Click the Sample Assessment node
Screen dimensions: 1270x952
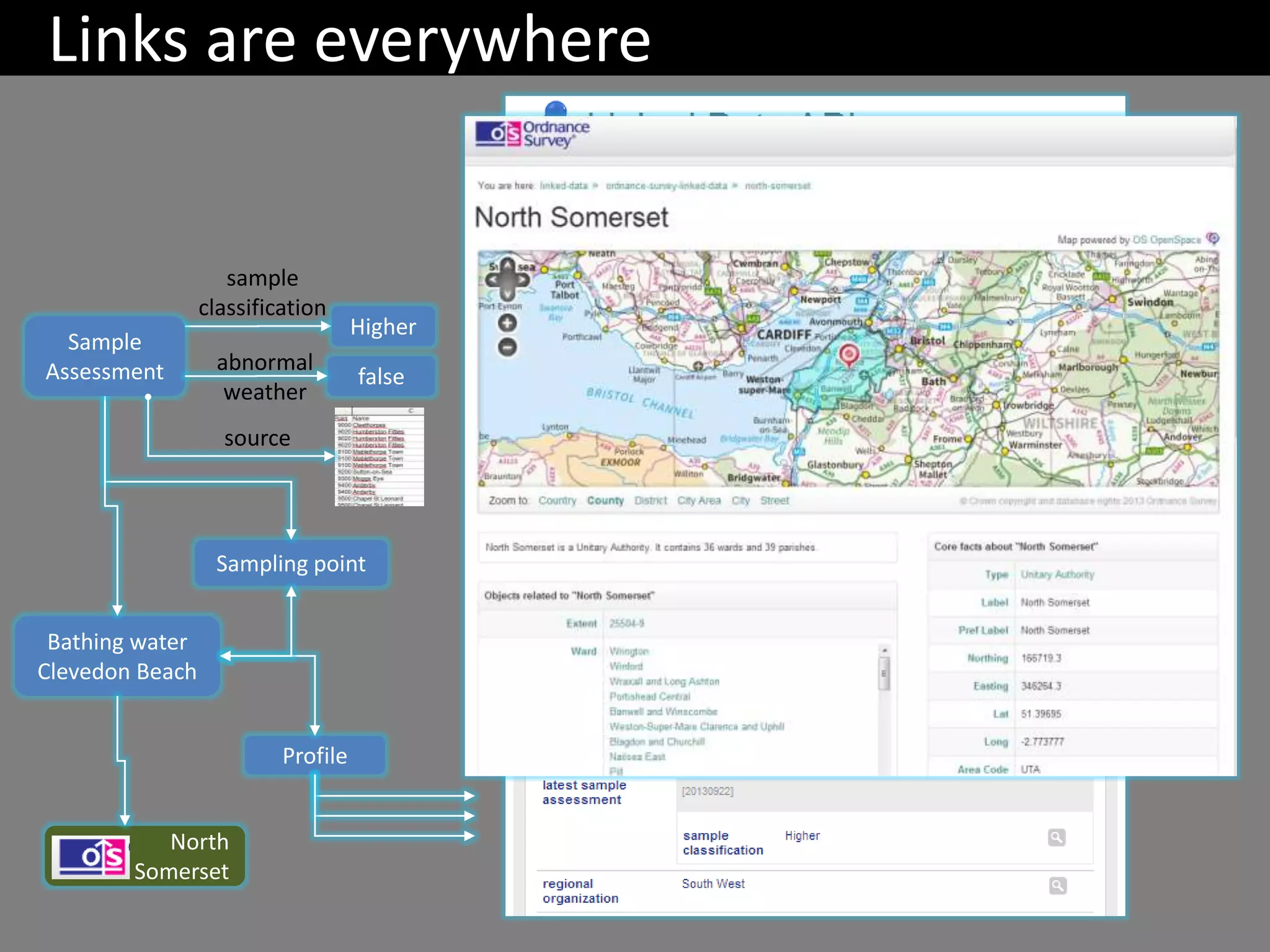point(105,356)
